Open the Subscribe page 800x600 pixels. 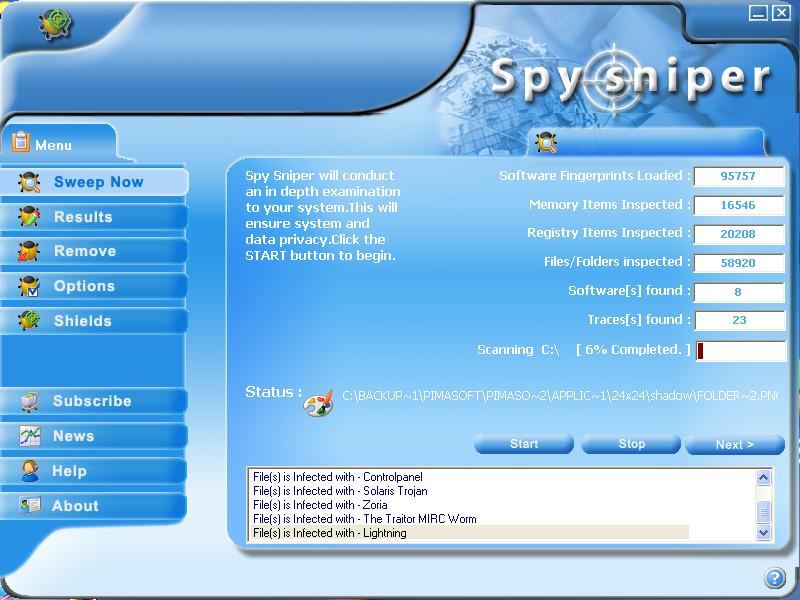point(93,401)
